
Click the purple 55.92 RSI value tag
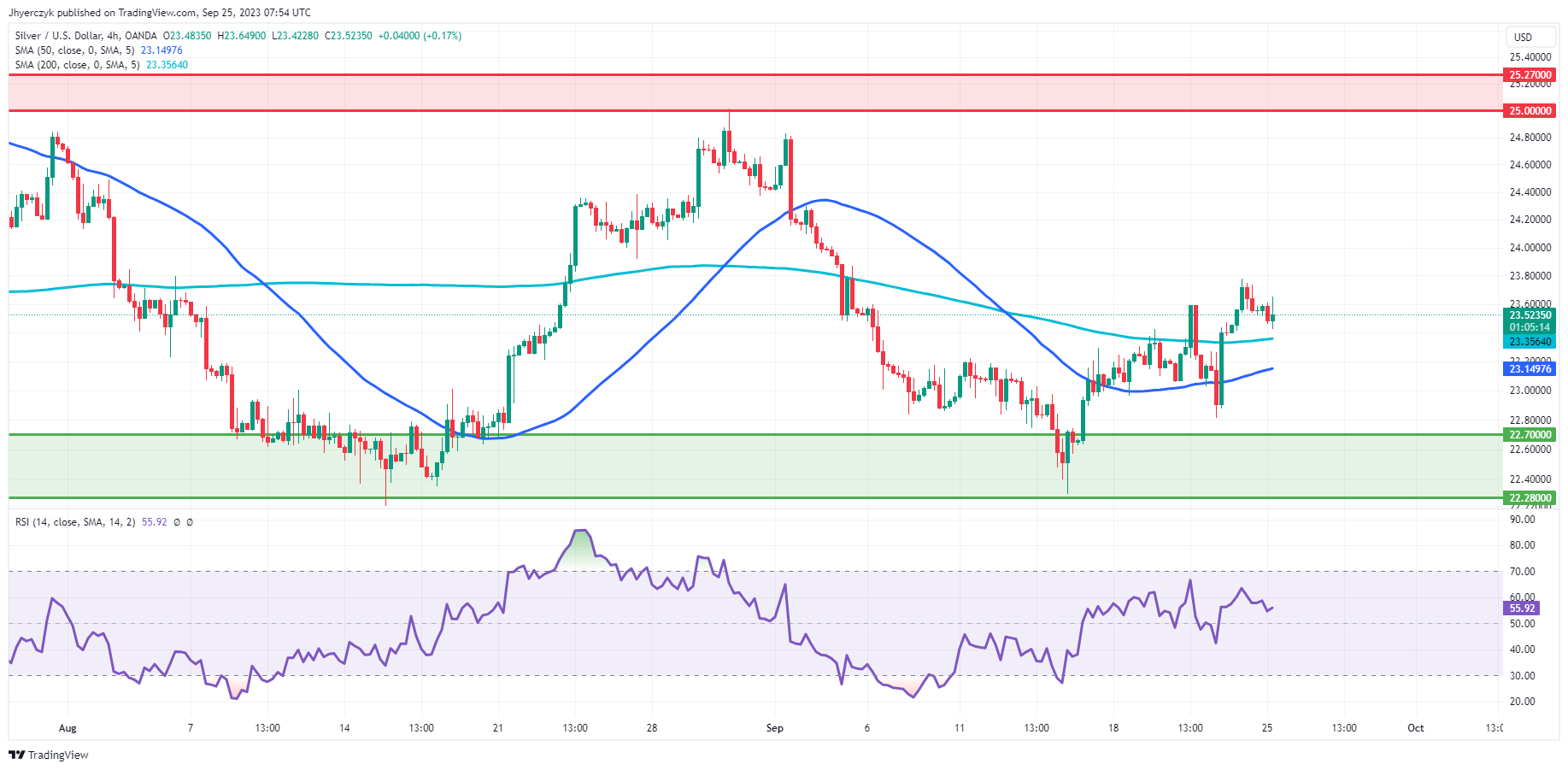(x=1522, y=608)
